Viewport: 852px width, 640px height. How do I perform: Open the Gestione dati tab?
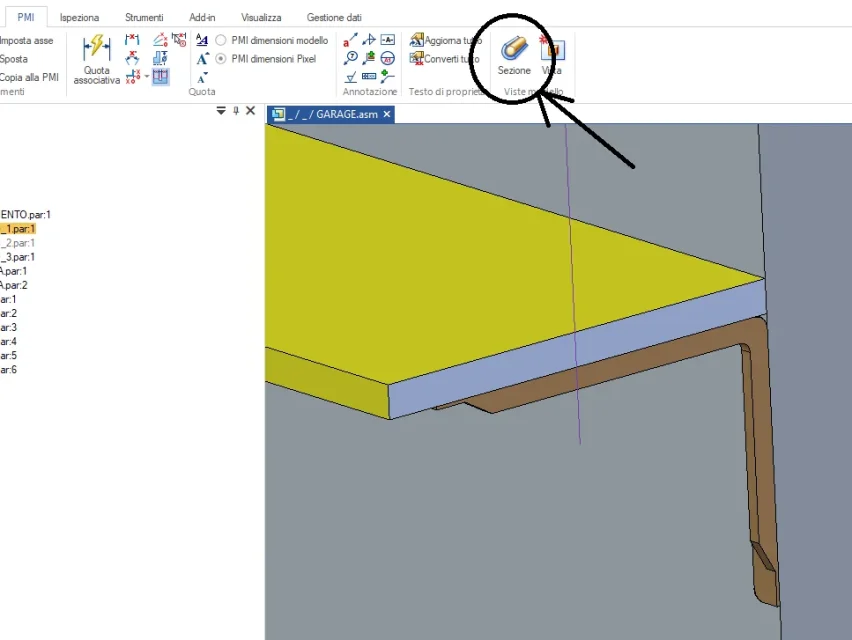[x=334, y=18]
